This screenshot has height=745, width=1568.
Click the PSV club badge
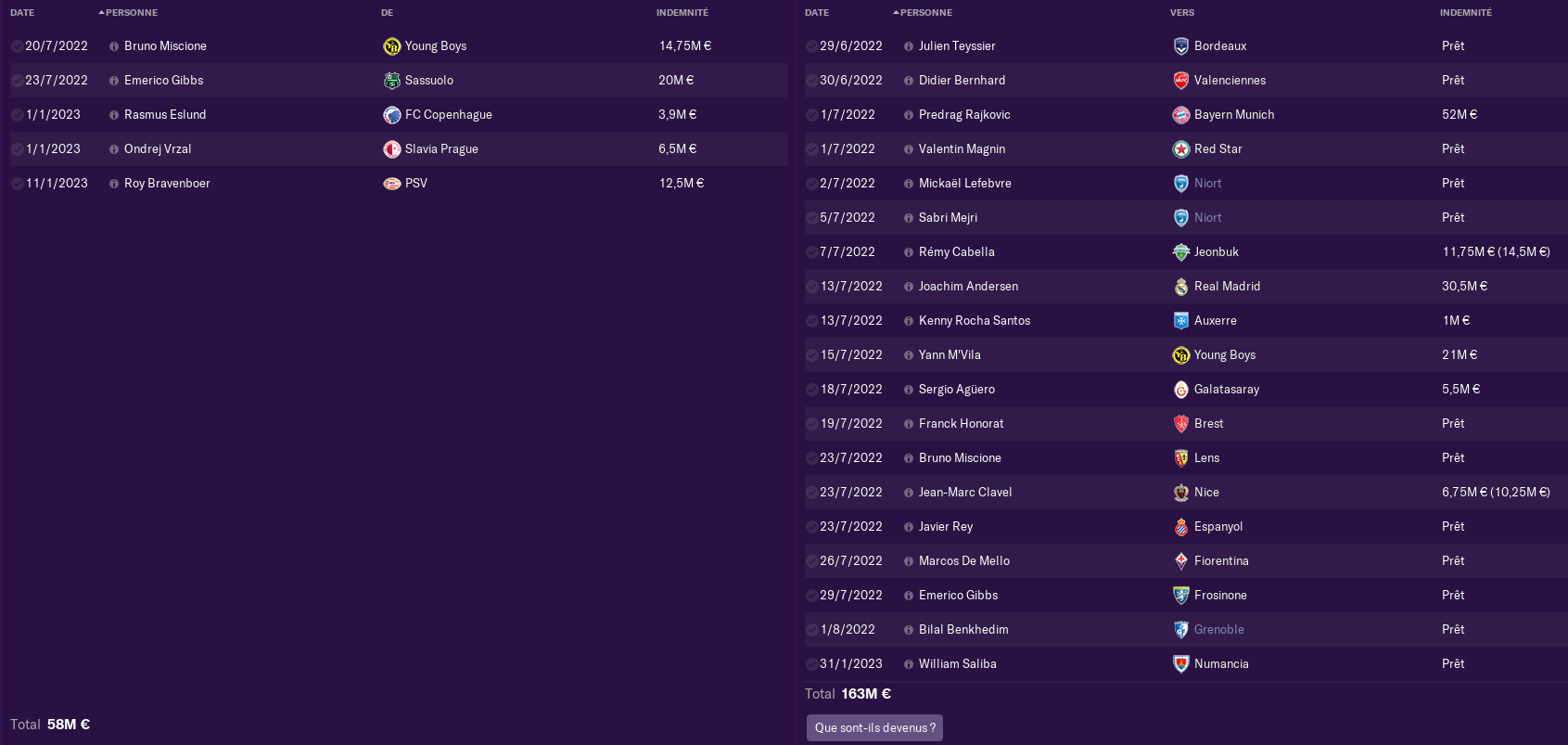coord(392,184)
